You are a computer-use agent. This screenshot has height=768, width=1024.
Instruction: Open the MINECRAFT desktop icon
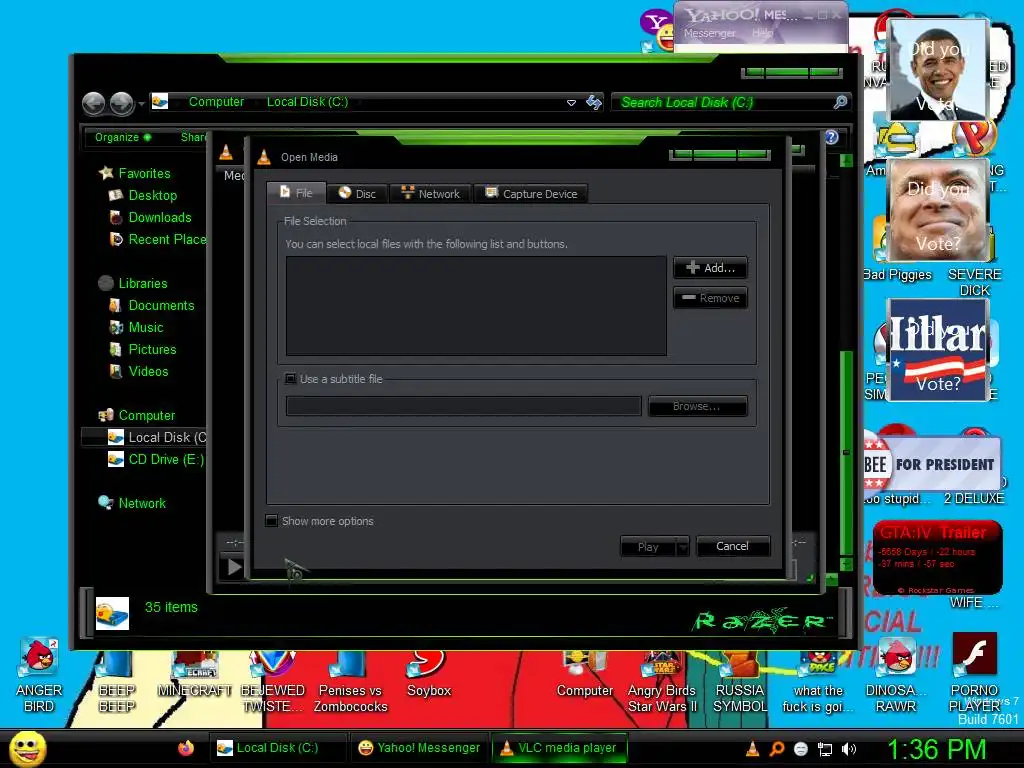[195, 675]
